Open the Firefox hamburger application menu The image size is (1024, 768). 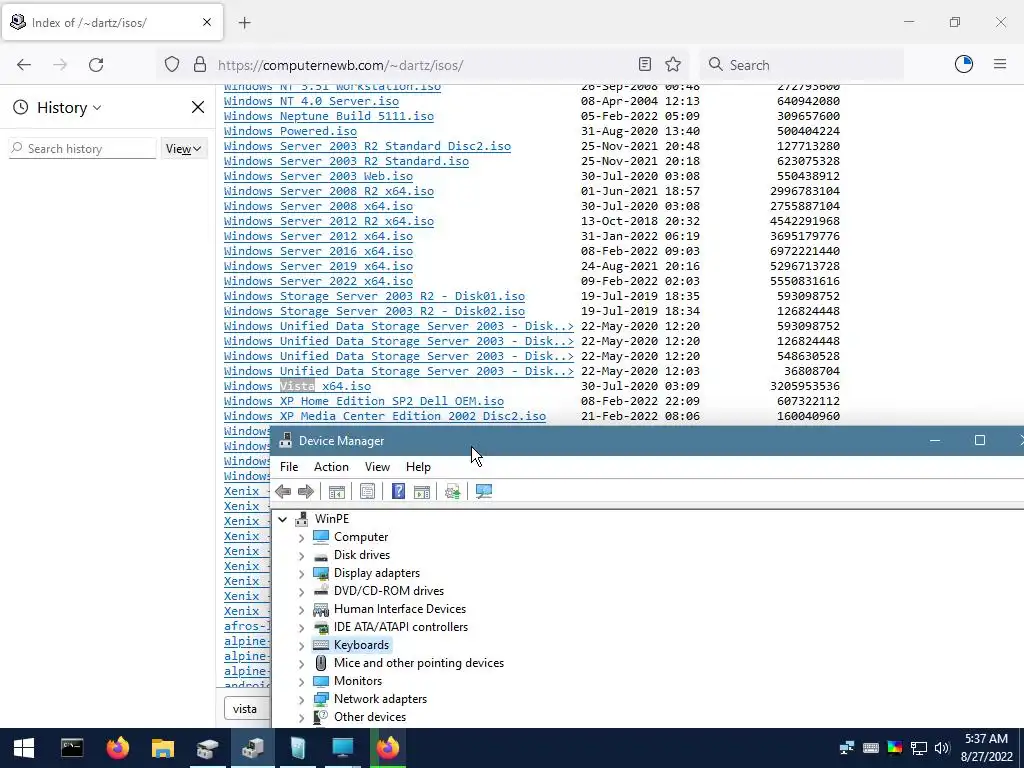[x=1000, y=64]
